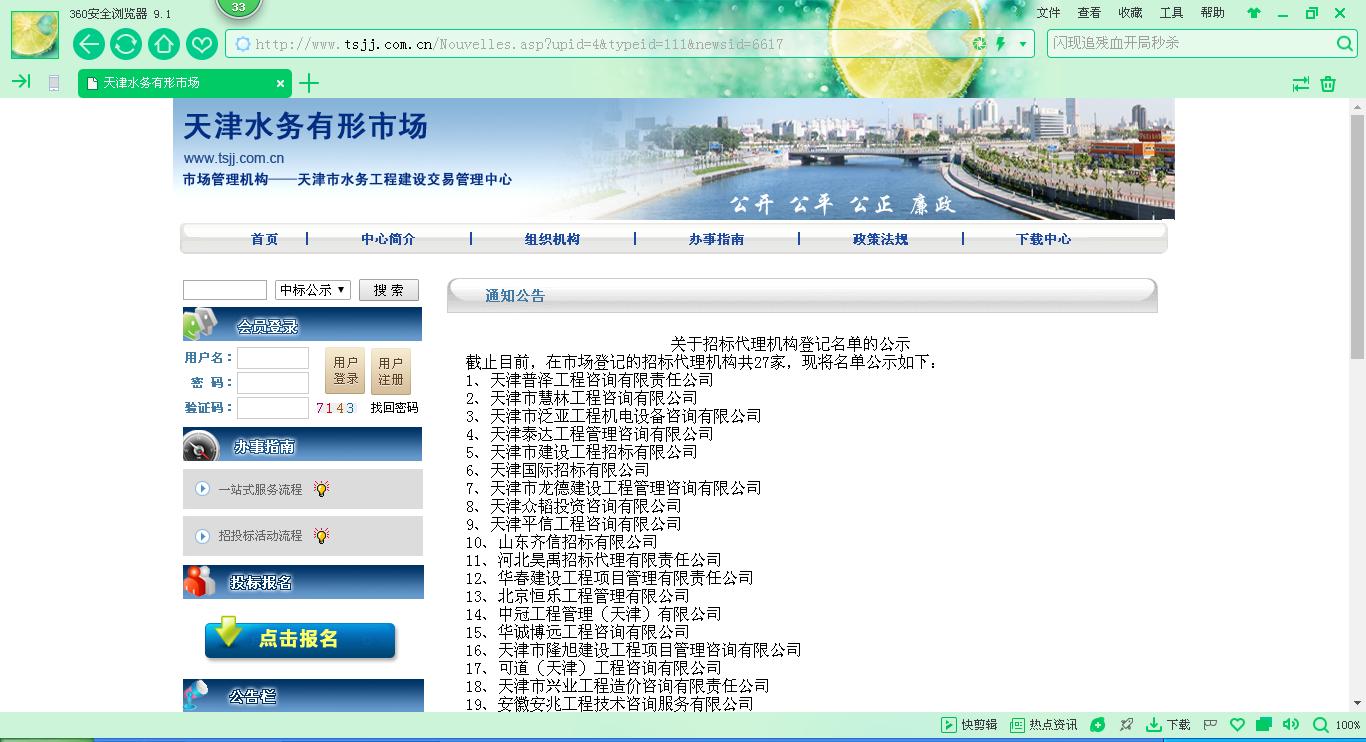Viewport: 1366px width, 742px height.
Task: Click the heart favorites icon in the toolbar
Action: pos(202,44)
